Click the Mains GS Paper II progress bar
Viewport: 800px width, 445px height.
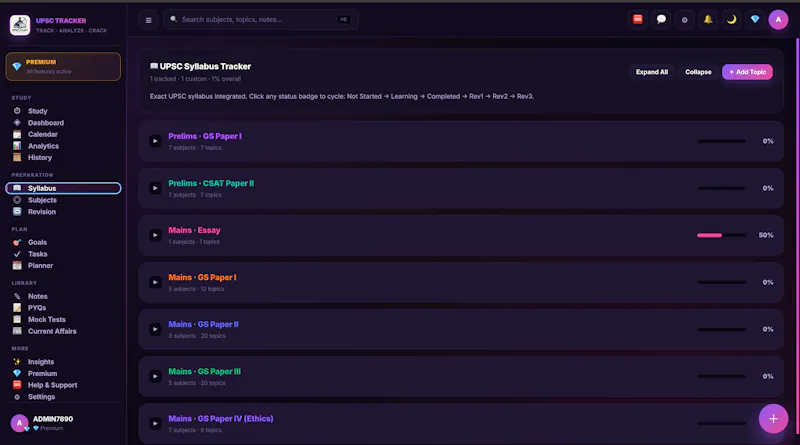pyautogui.click(x=721, y=329)
